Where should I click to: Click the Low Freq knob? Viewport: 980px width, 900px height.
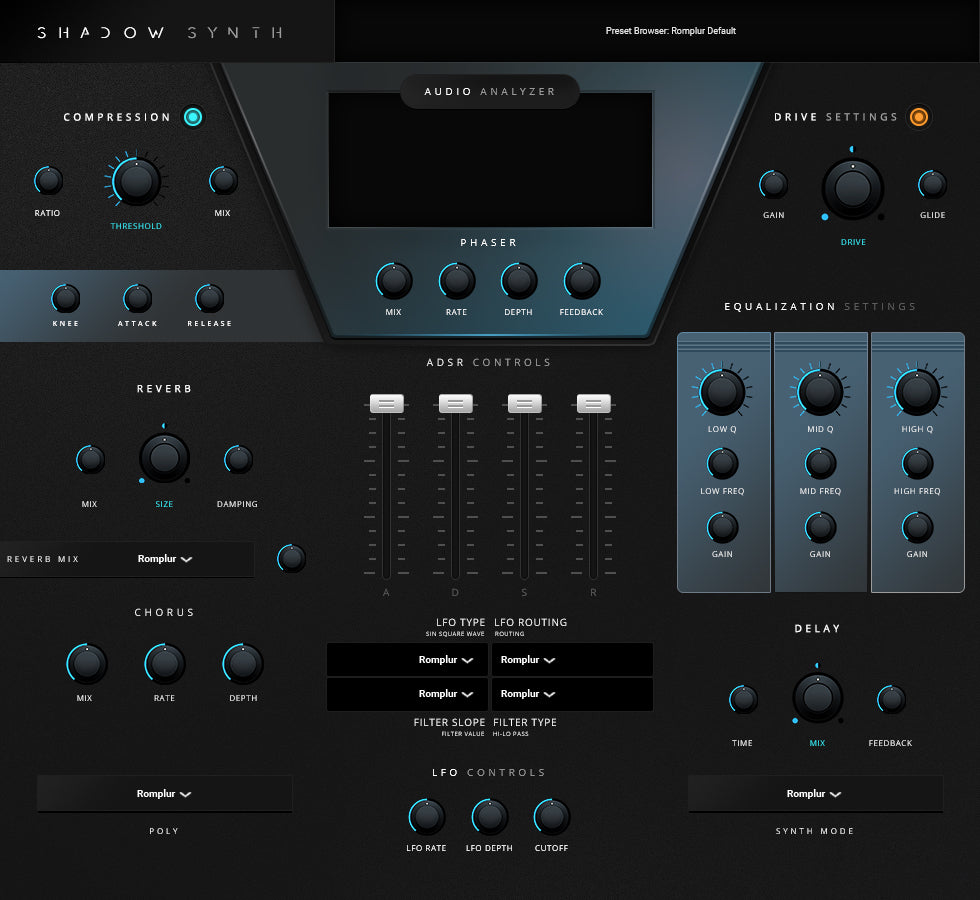click(x=722, y=464)
